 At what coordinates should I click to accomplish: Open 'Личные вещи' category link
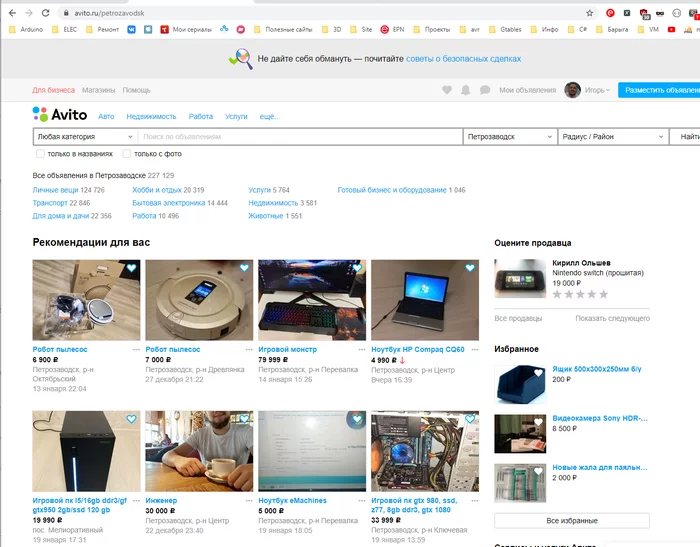click(x=55, y=190)
